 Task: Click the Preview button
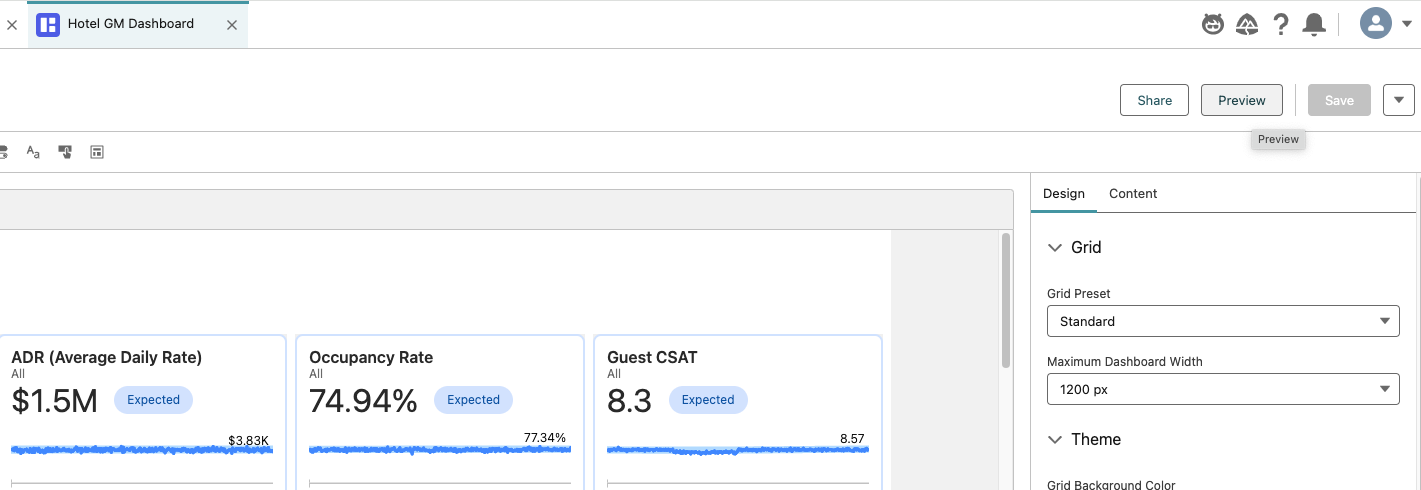(1241, 100)
